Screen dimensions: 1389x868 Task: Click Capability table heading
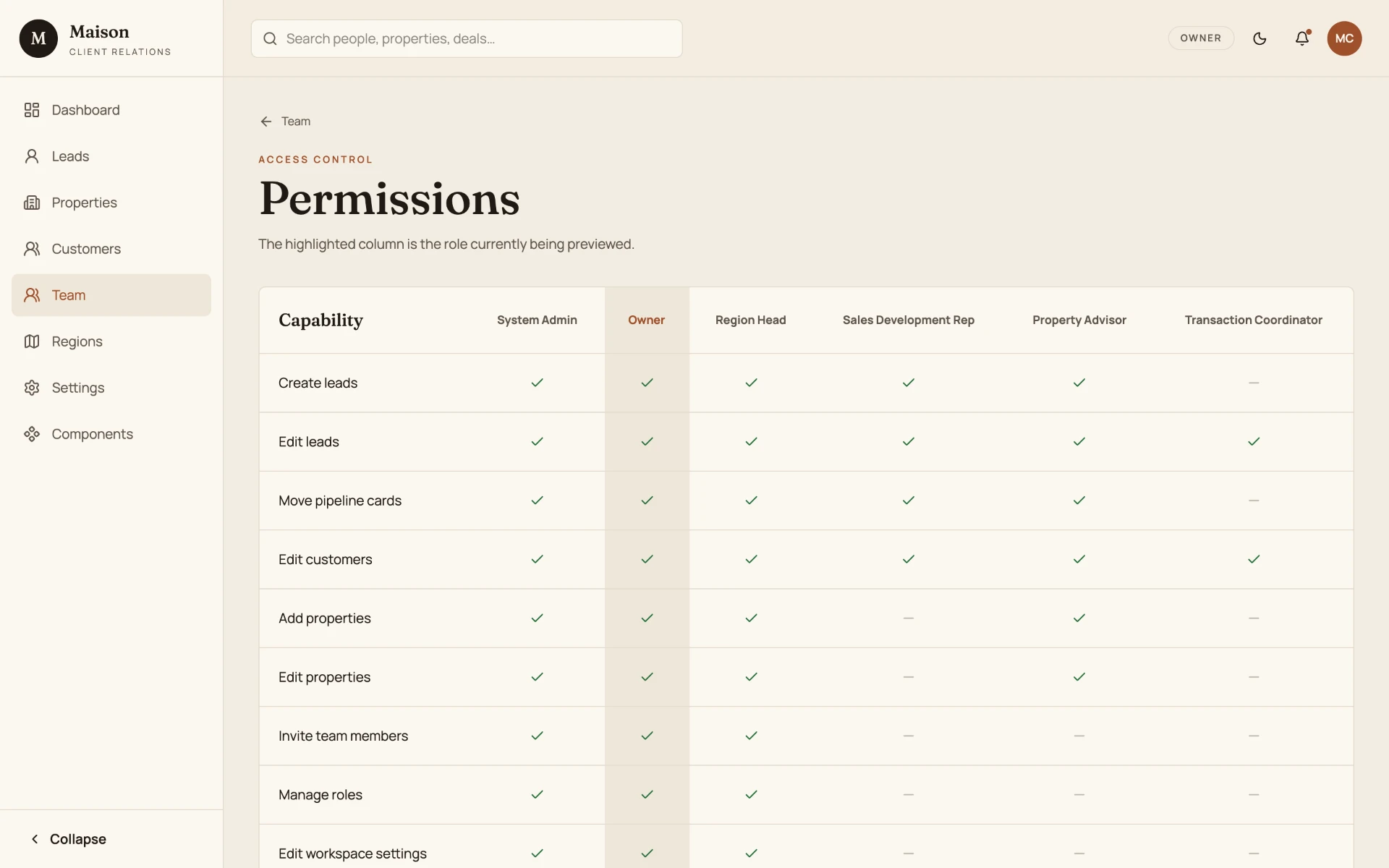[320, 320]
